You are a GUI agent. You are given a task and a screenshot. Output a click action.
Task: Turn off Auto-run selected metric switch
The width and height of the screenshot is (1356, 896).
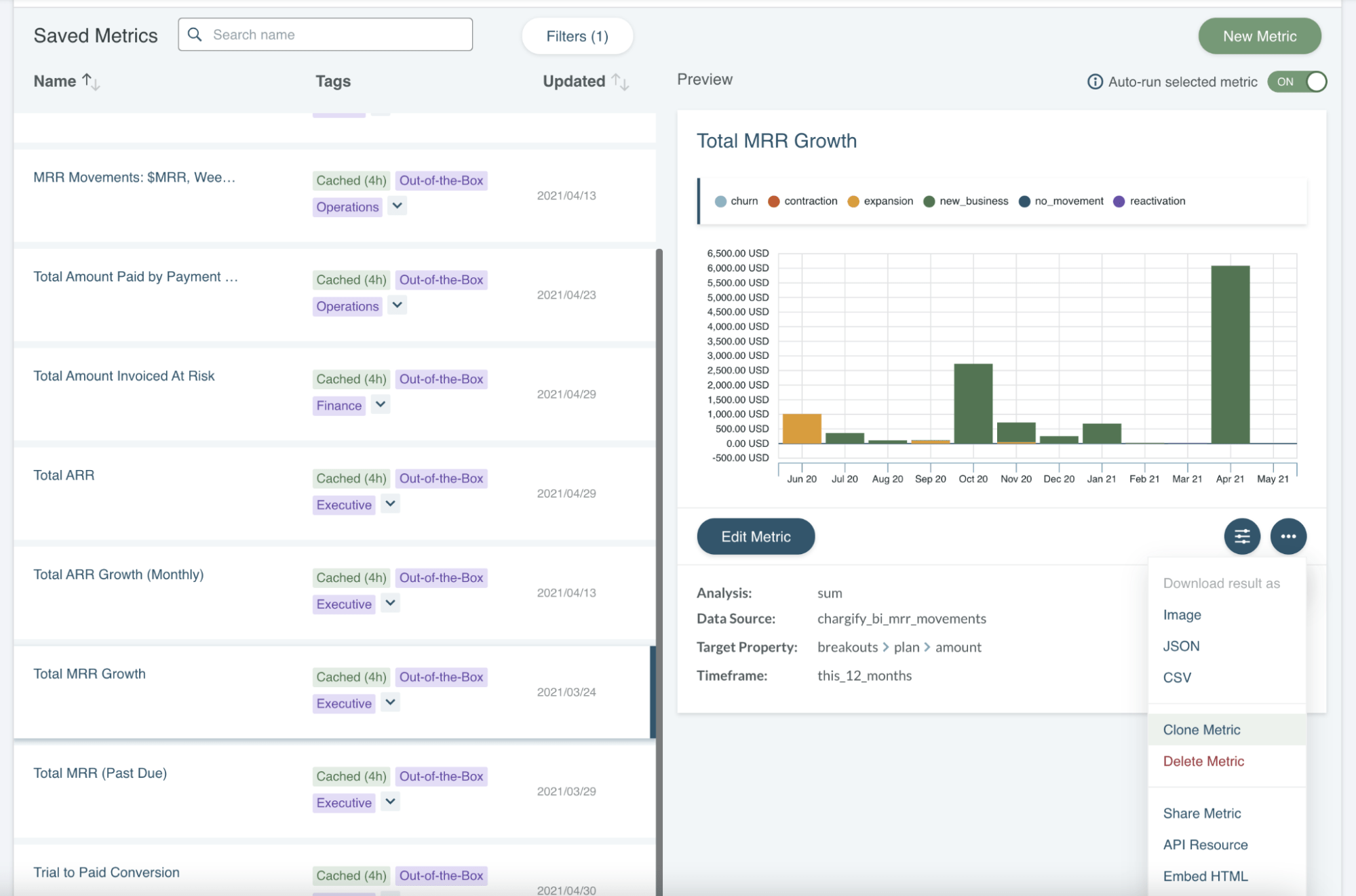coord(1296,82)
